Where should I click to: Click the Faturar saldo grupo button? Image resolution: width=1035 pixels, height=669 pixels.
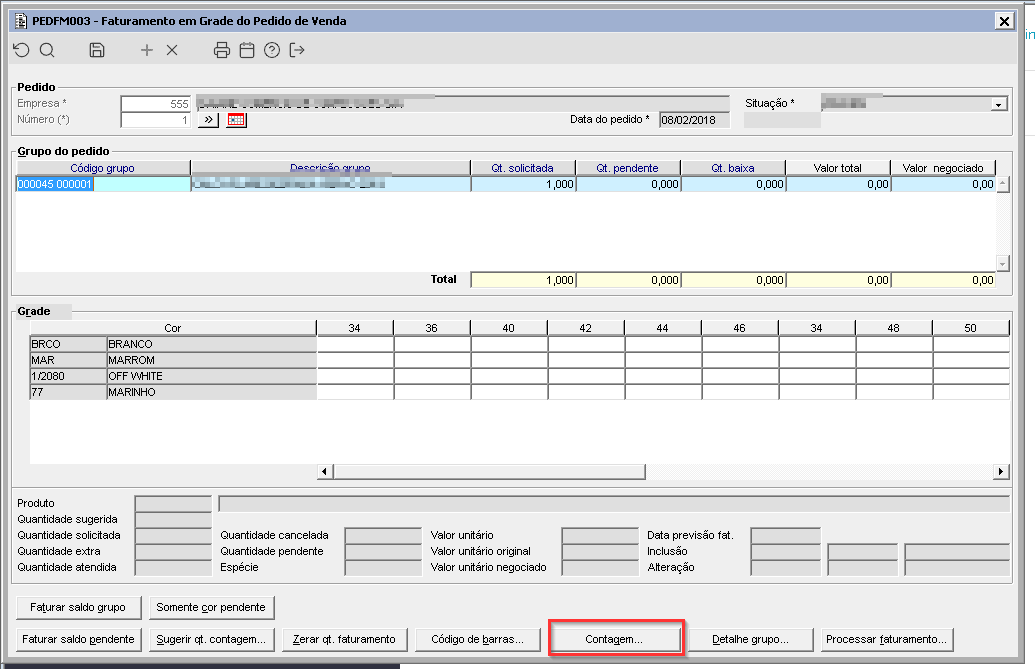coord(79,608)
